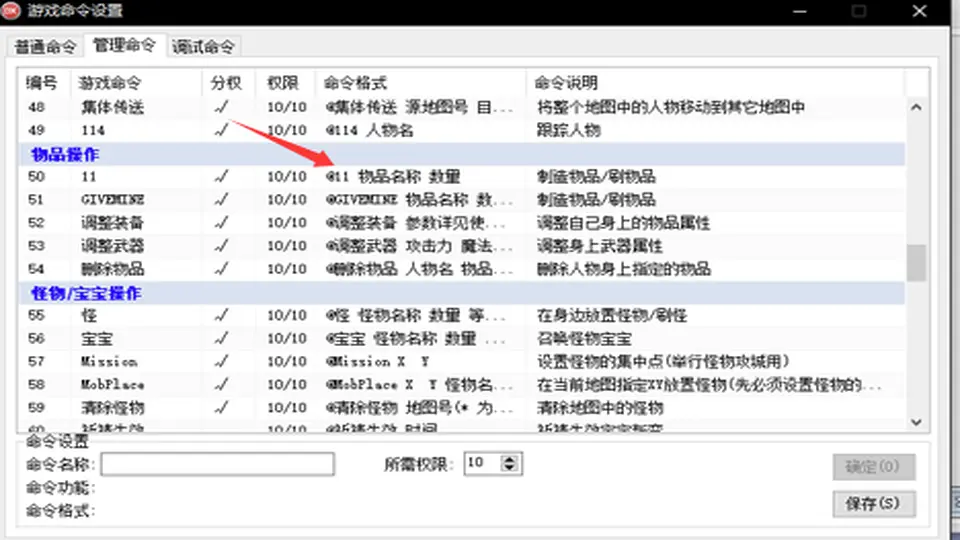
Task: Toggle 分权 checkmark for 删除物品 row
Action: pos(222,269)
